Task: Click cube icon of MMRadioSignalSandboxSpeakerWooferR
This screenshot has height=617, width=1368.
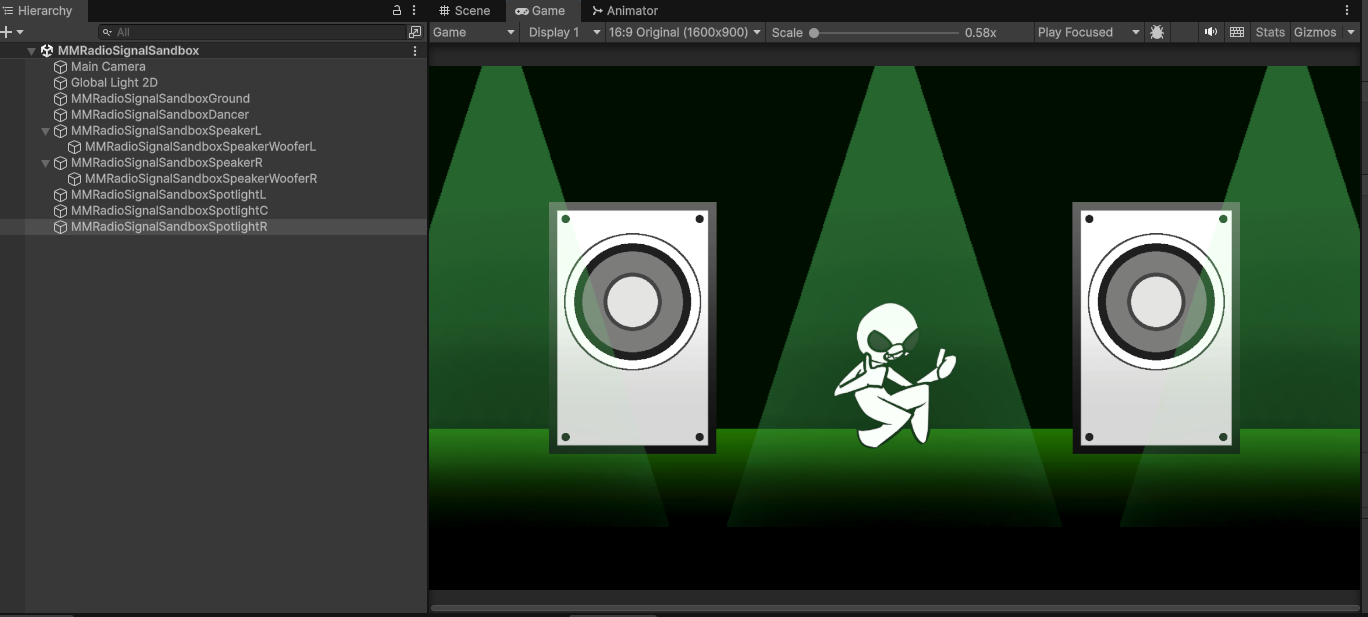Action: (74, 179)
